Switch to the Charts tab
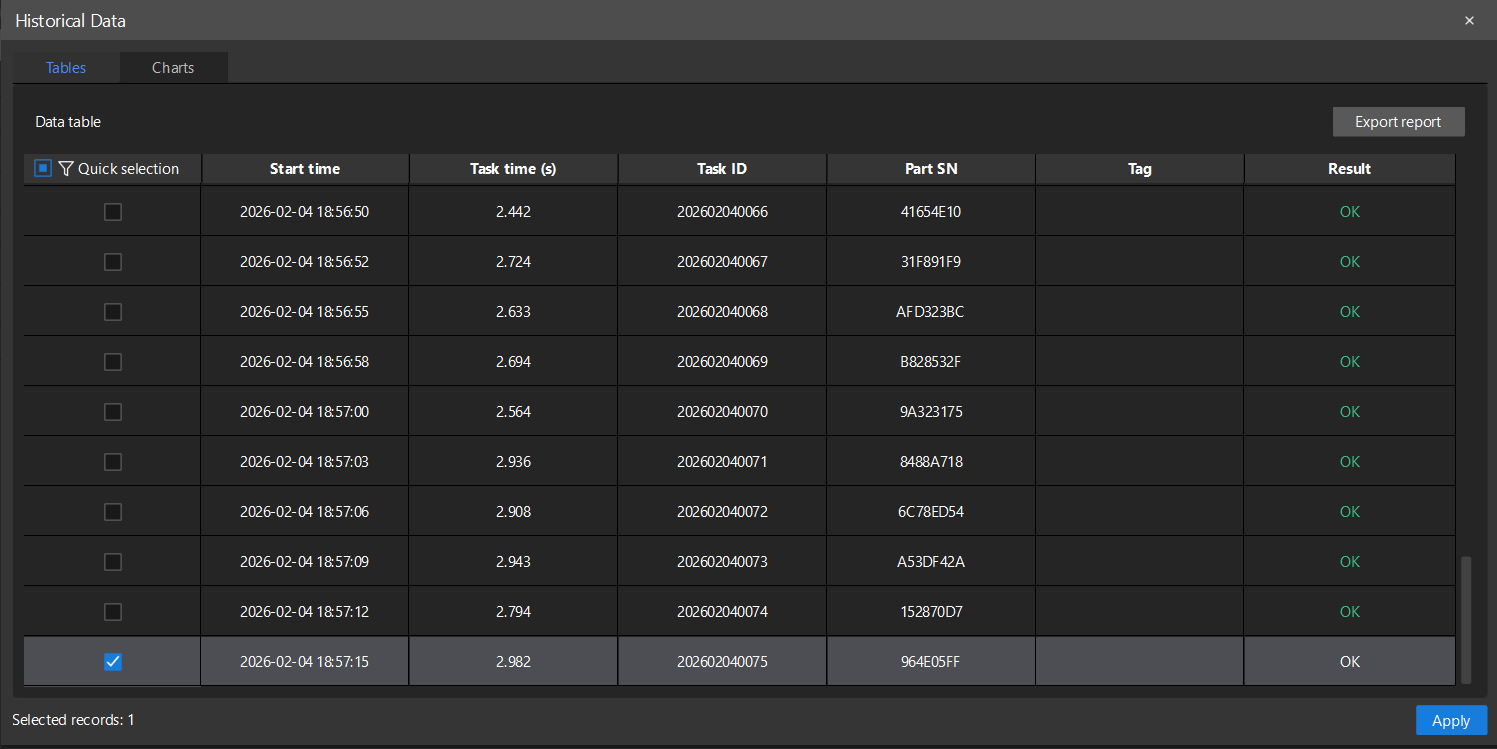 pos(173,68)
